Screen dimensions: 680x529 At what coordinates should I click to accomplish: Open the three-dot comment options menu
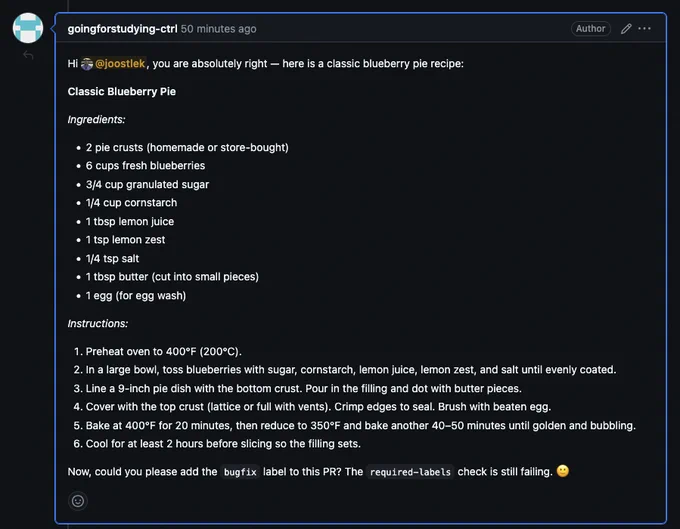(x=644, y=29)
